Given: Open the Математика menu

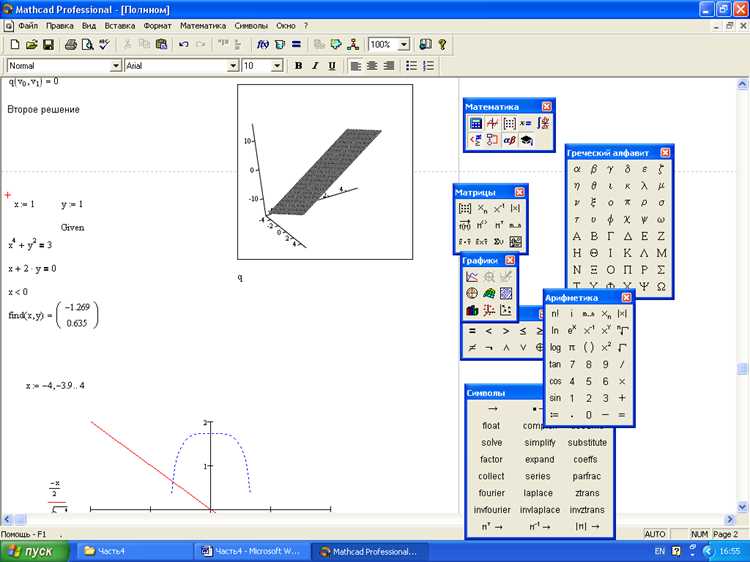Looking at the screenshot, I should tap(203, 26).
